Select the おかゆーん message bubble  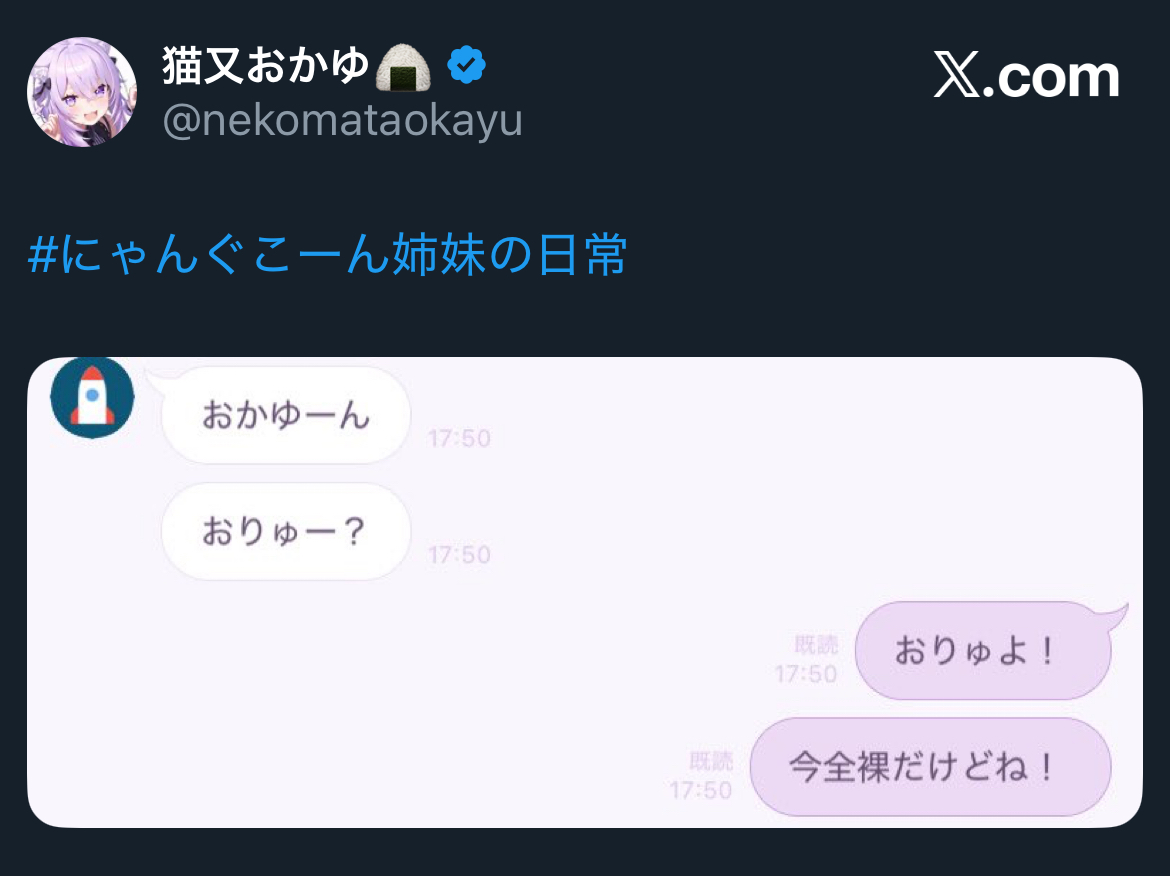point(287,415)
